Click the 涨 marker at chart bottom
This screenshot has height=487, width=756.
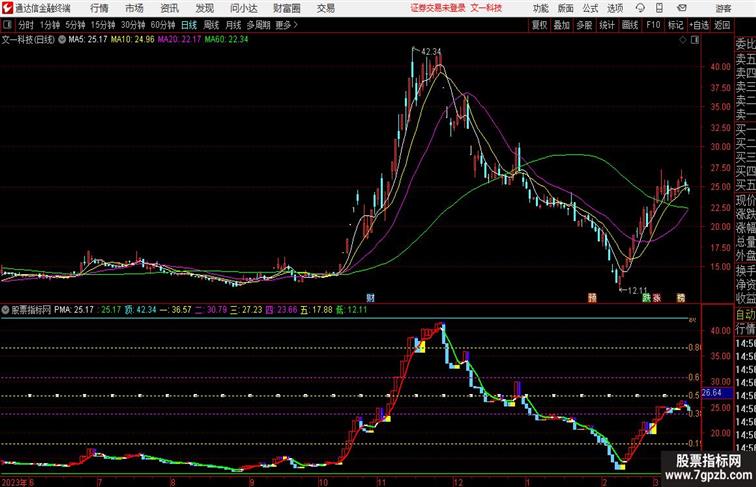(x=656, y=298)
